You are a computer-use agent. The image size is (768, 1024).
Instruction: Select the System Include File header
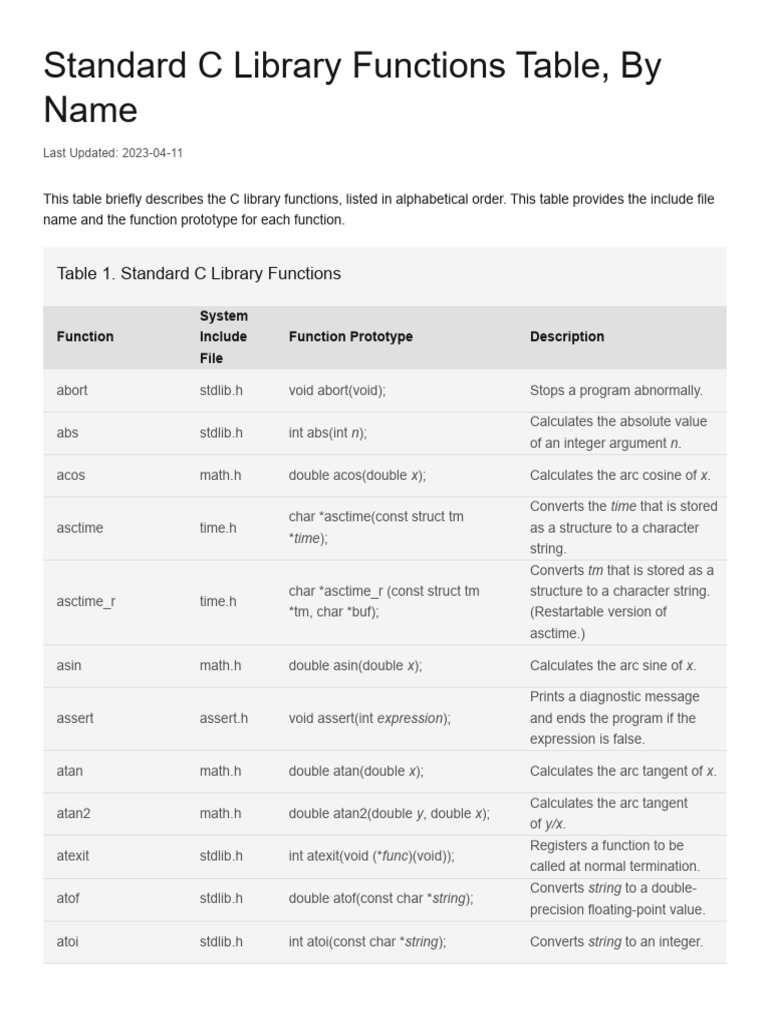(223, 337)
